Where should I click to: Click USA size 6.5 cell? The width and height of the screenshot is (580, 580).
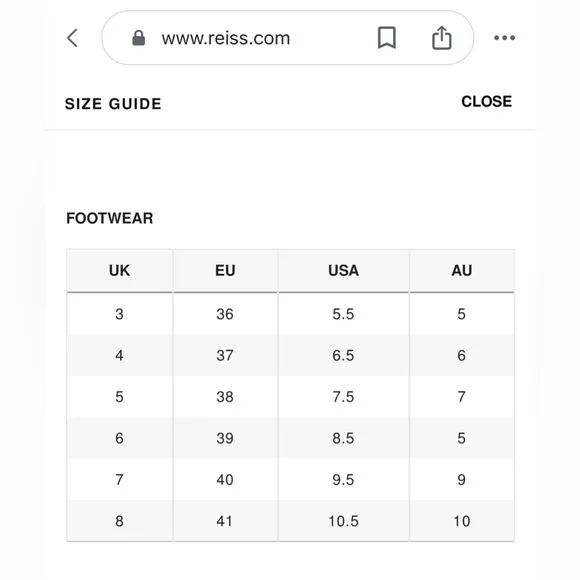pos(344,355)
